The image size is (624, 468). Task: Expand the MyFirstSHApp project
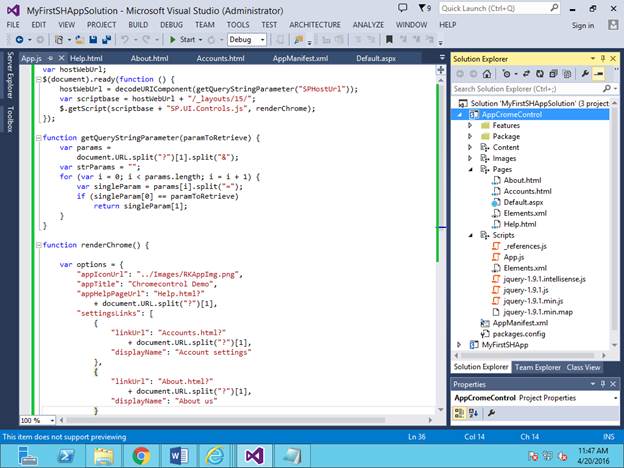tap(459, 345)
